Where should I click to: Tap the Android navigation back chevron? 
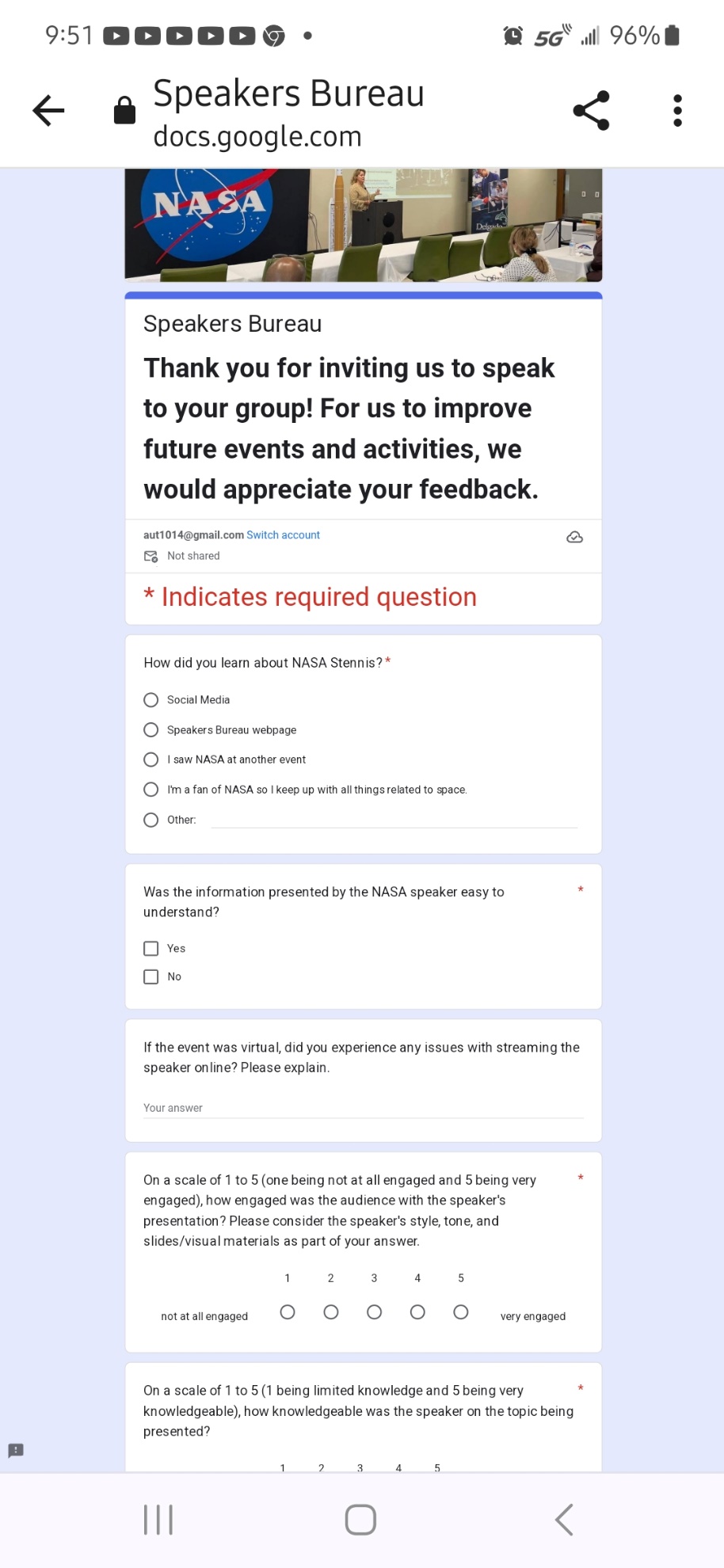pos(564,1520)
